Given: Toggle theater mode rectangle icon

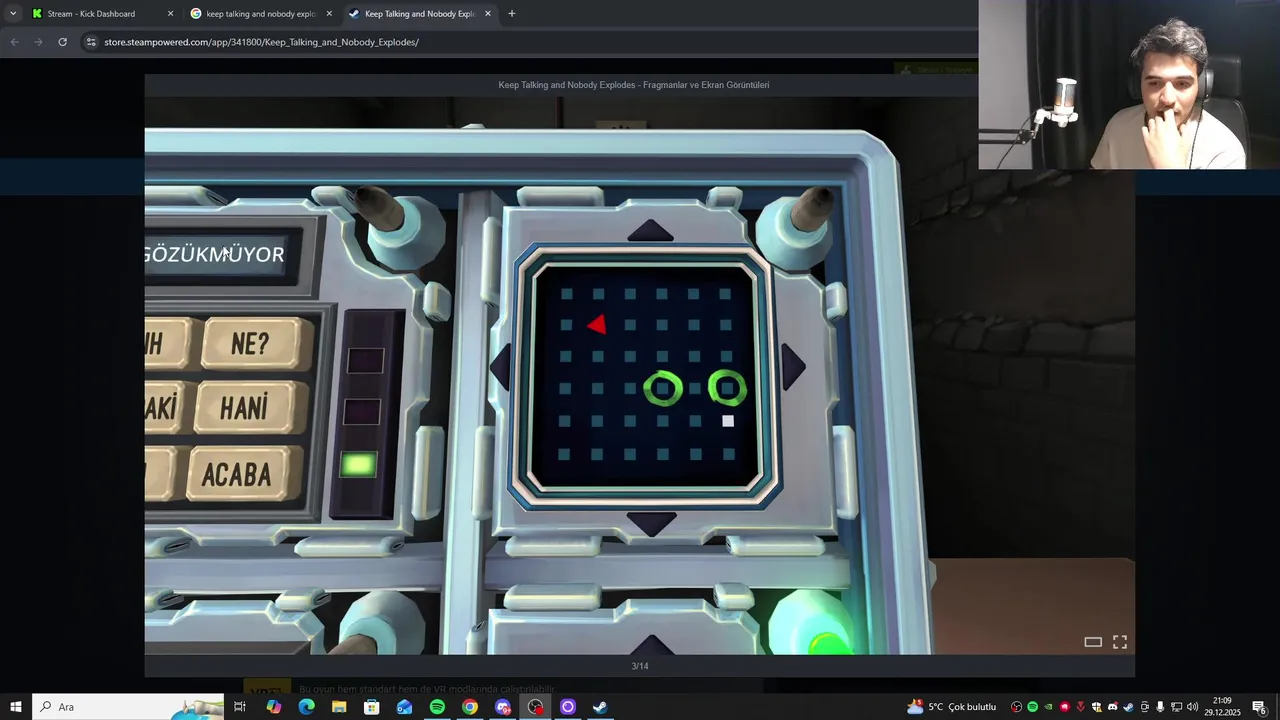Looking at the screenshot, I should (x=1093, y=642).
